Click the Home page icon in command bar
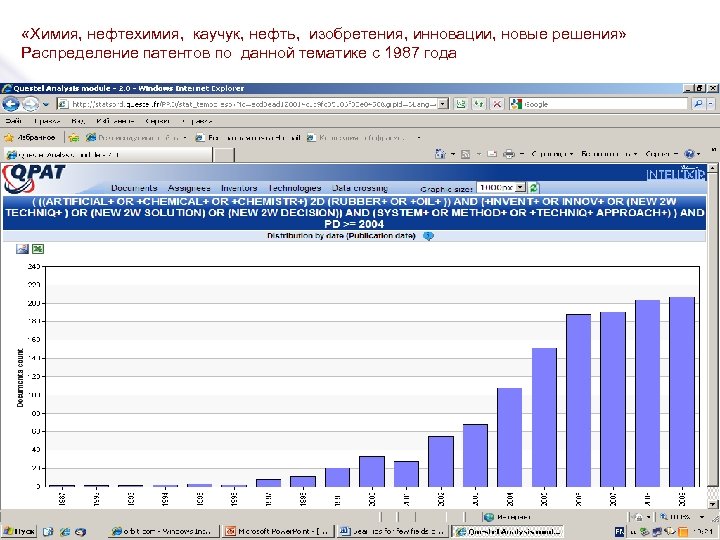 440,154
